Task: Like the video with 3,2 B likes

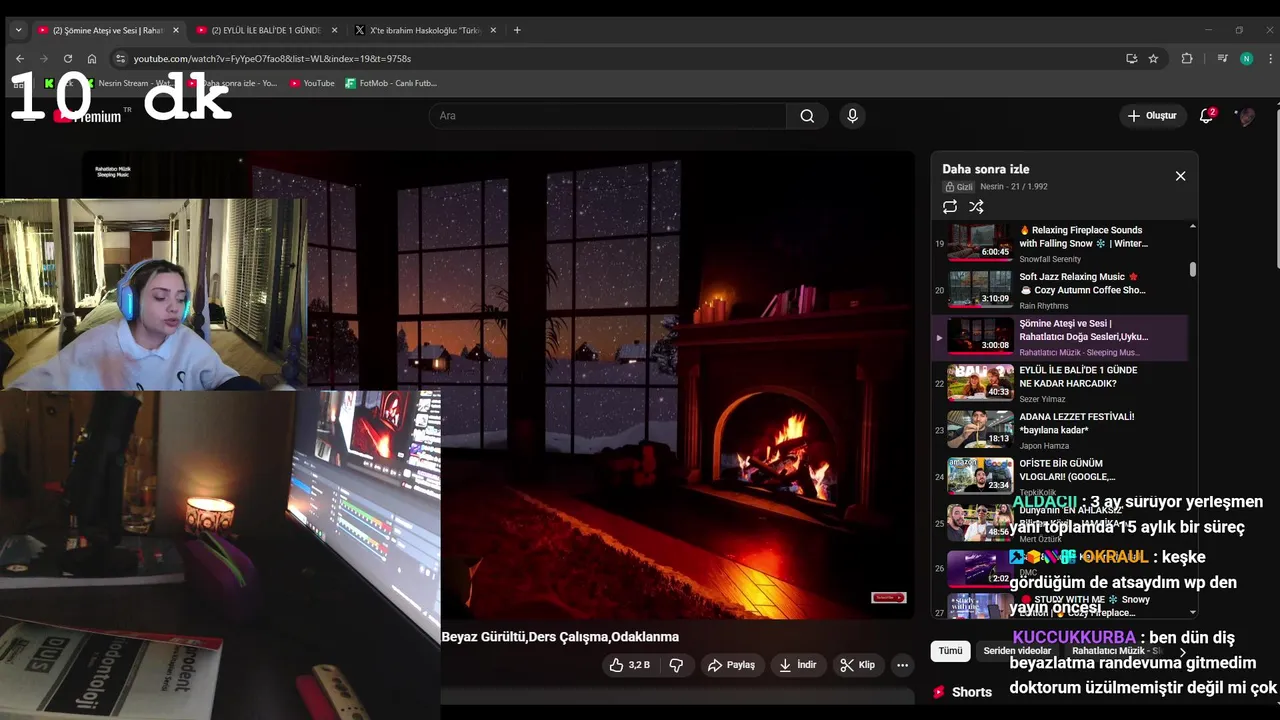Action: [x=630, y=665]
